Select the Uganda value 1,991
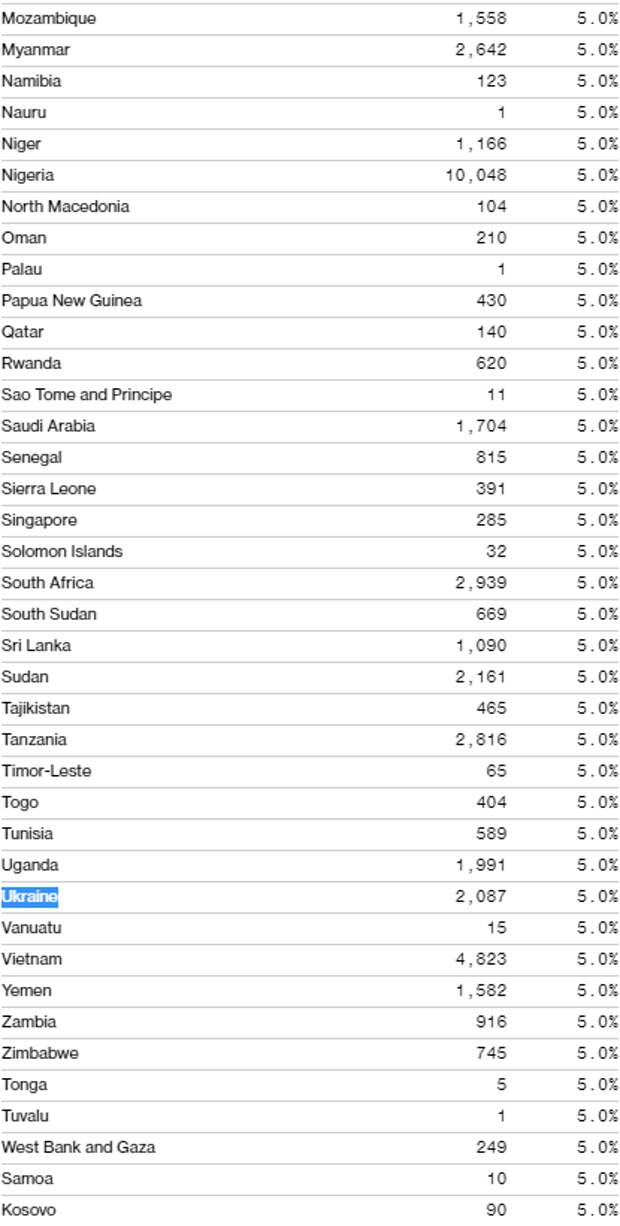Screen dimensions: 620x1226 click(481, 865)
